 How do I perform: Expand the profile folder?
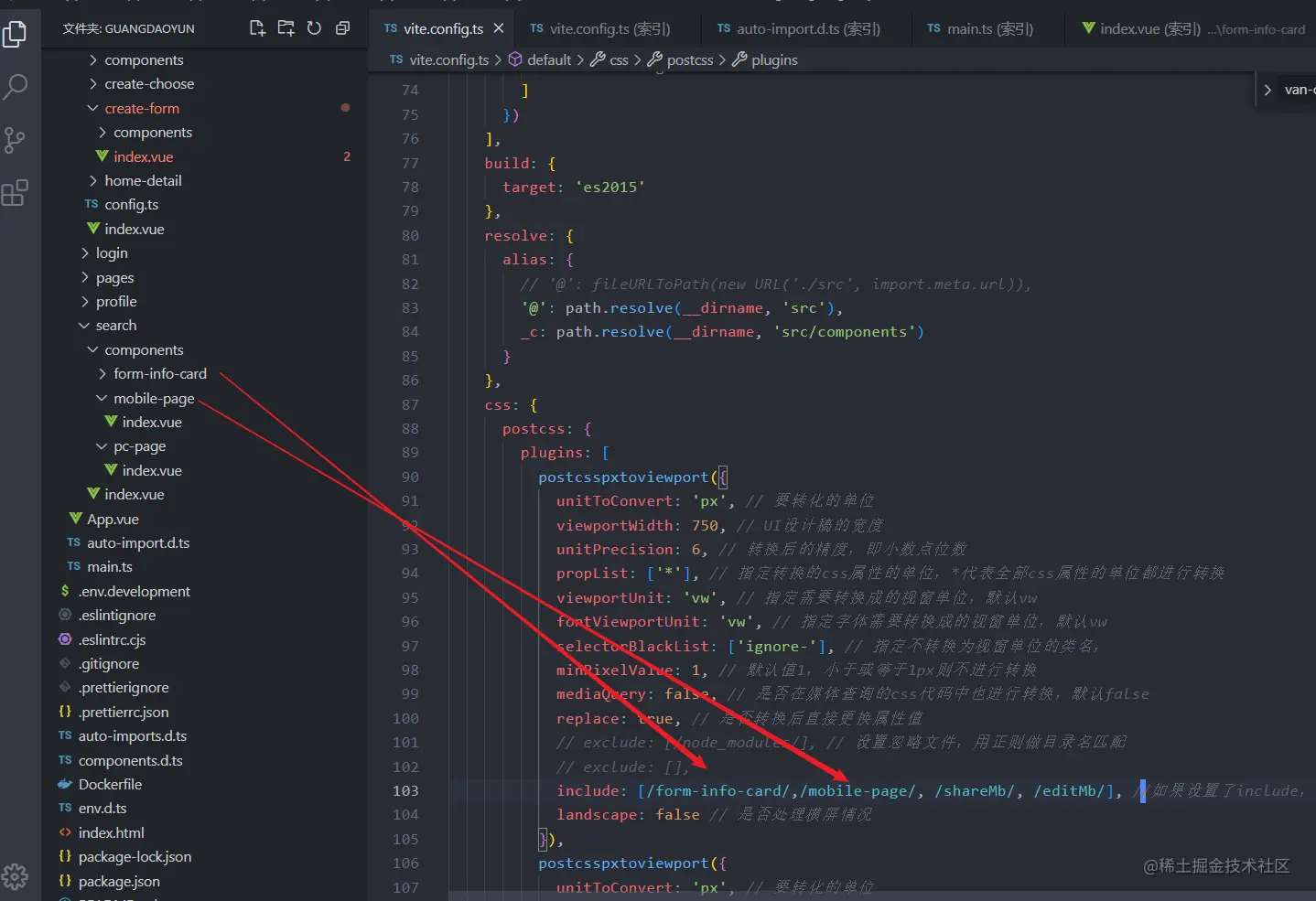tap(116, 302)
